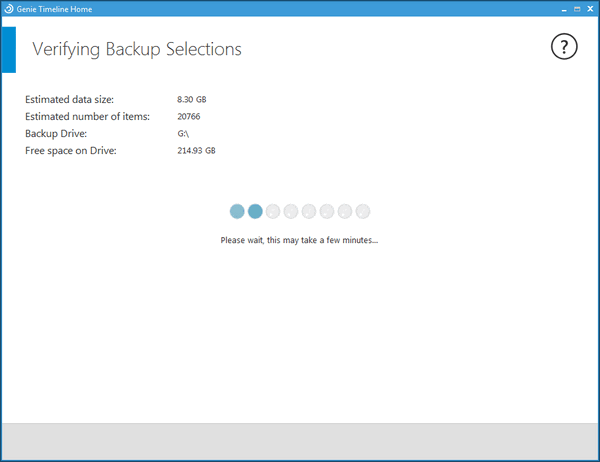Click the 'Genie Timeline Home' window title
Screen dimensions: 600x462
(54, 9)
